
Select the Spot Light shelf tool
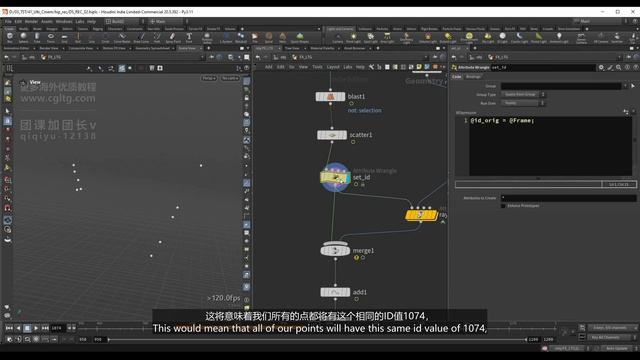pos(370,38)
